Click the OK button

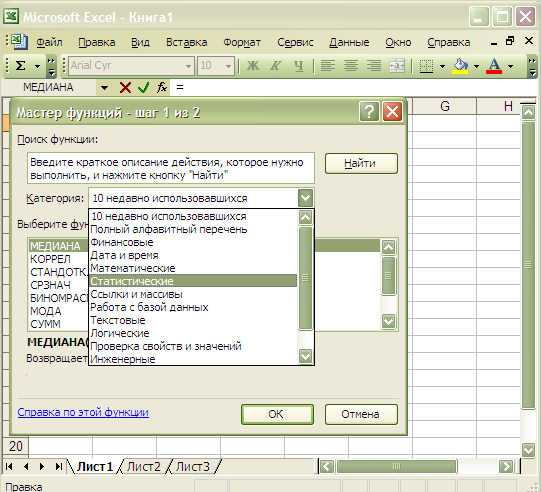coord(277,414)
